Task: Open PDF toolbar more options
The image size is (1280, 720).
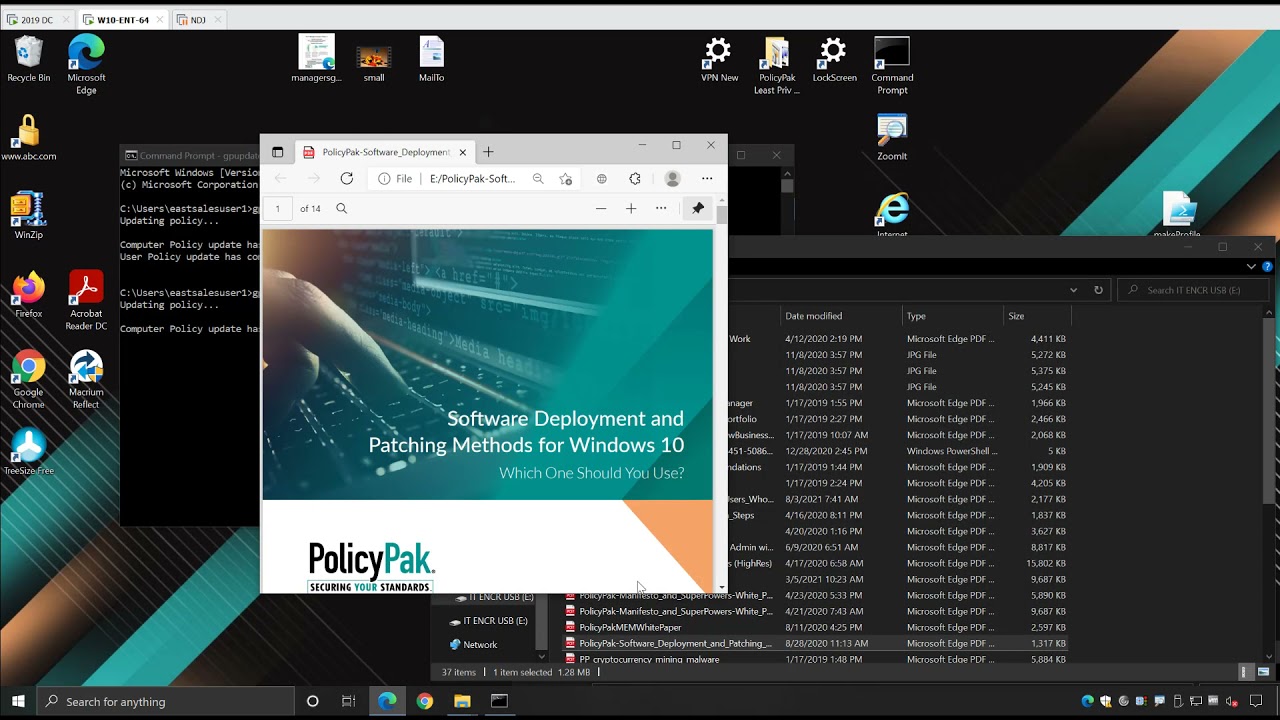Action: pyautogui.click(x=661, y=208)
